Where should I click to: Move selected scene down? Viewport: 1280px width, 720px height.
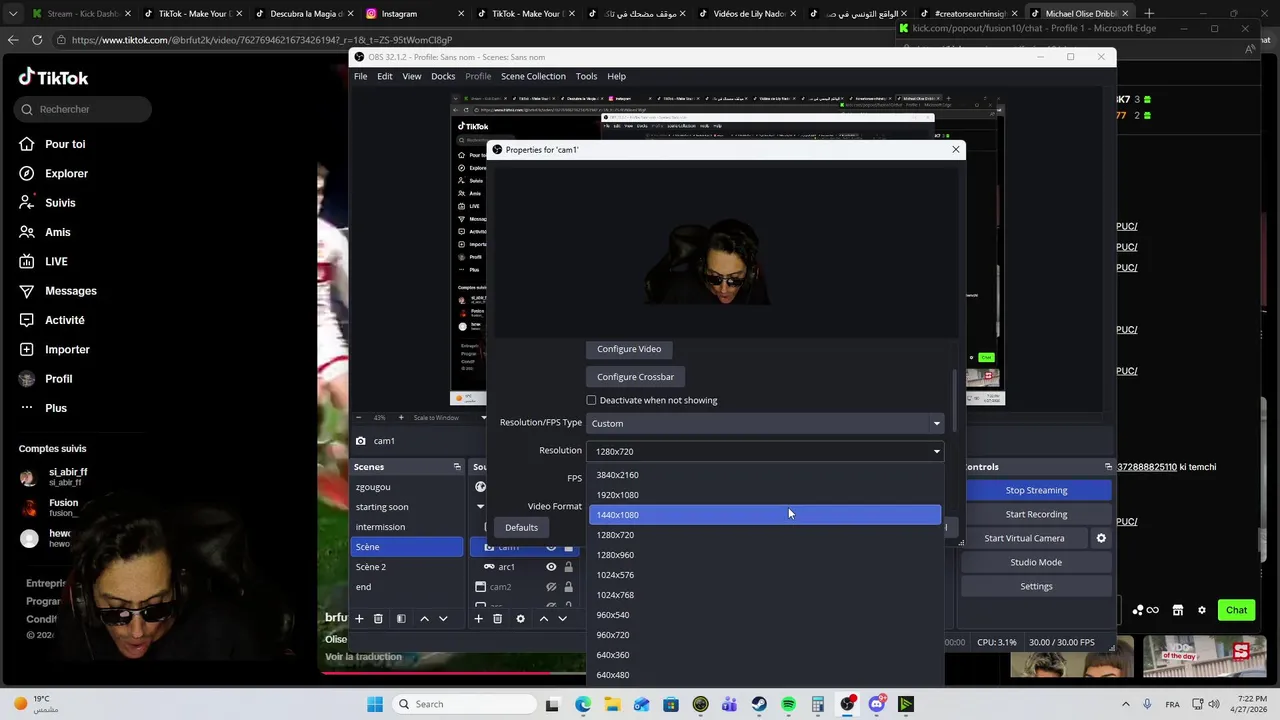click(x=443, y=619)
